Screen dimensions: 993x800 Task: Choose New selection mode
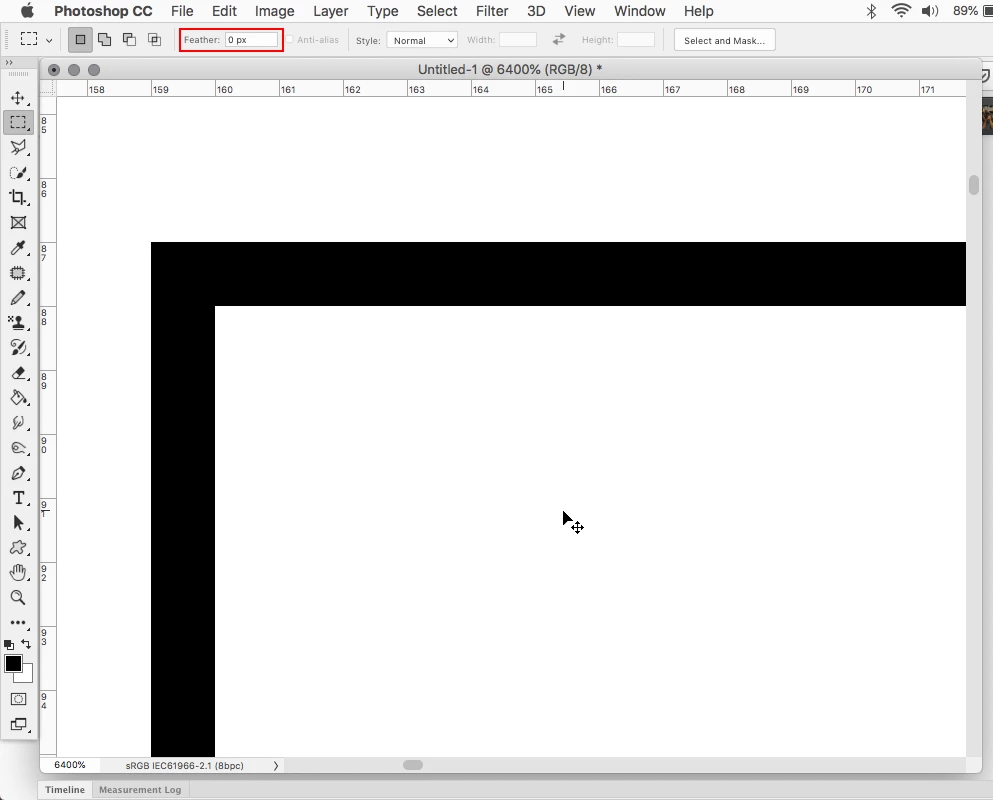tap(80, 40)
